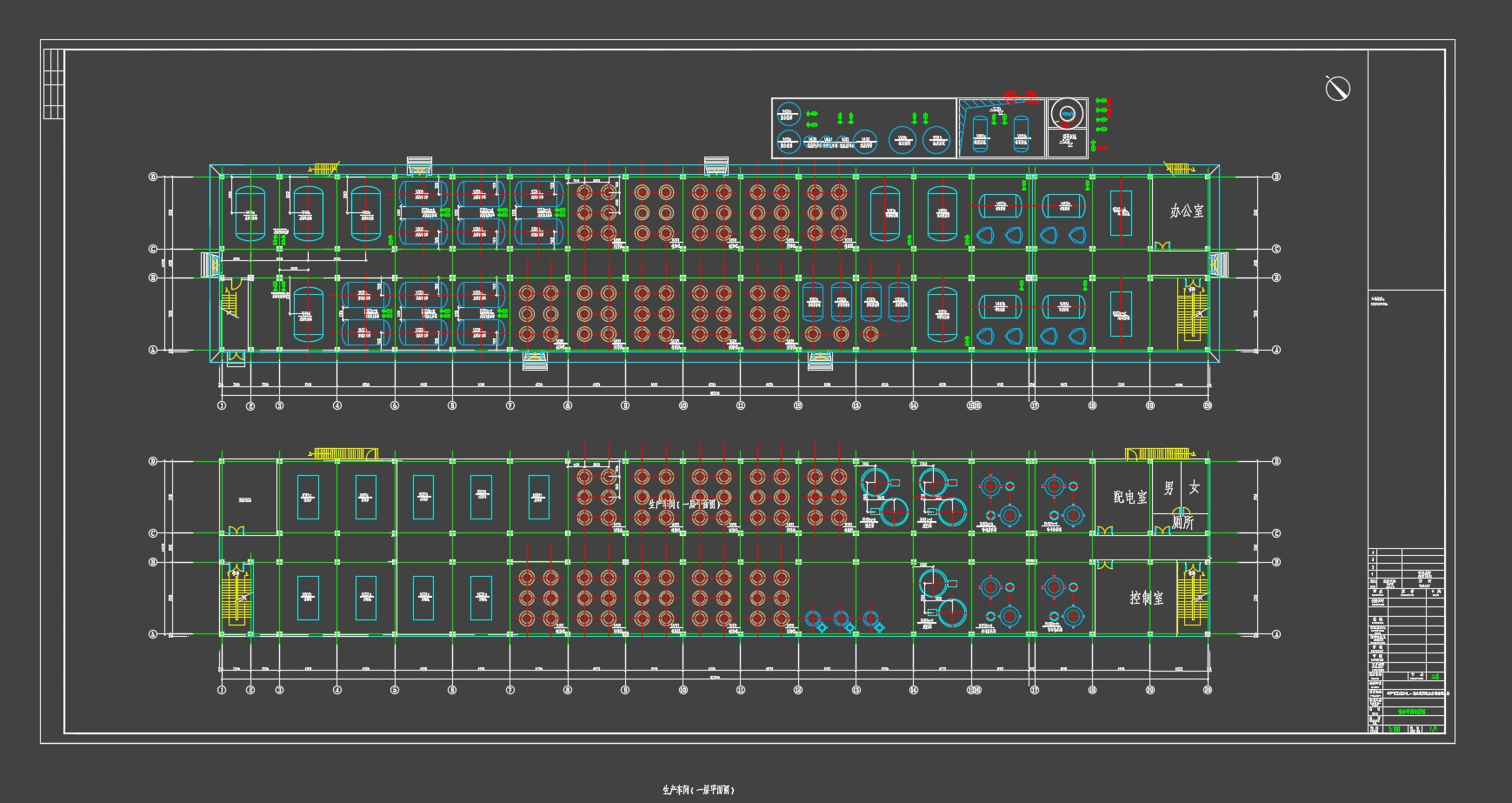Image resolution: width=1512 pixels, height=803 pixels.
Task: Click axis bubble A left of the lower plan
Action: (x=153, y=634)
